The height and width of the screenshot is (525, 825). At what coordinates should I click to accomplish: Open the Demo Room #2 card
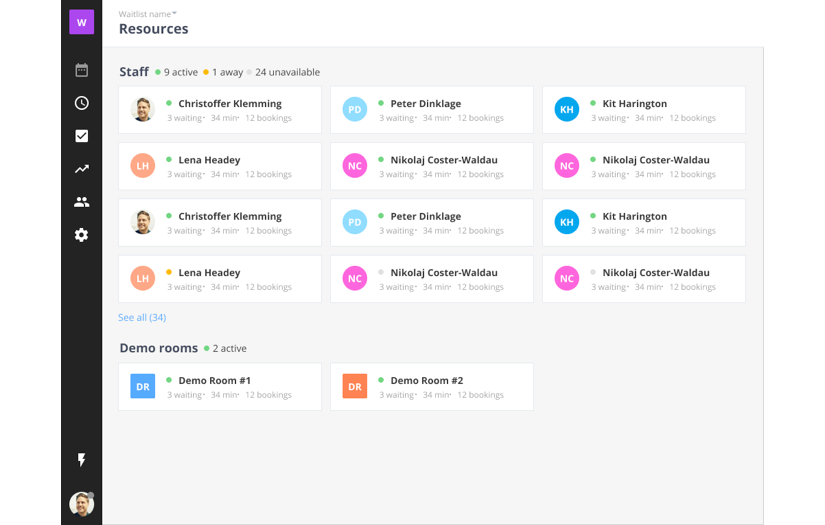pos(432,387)
